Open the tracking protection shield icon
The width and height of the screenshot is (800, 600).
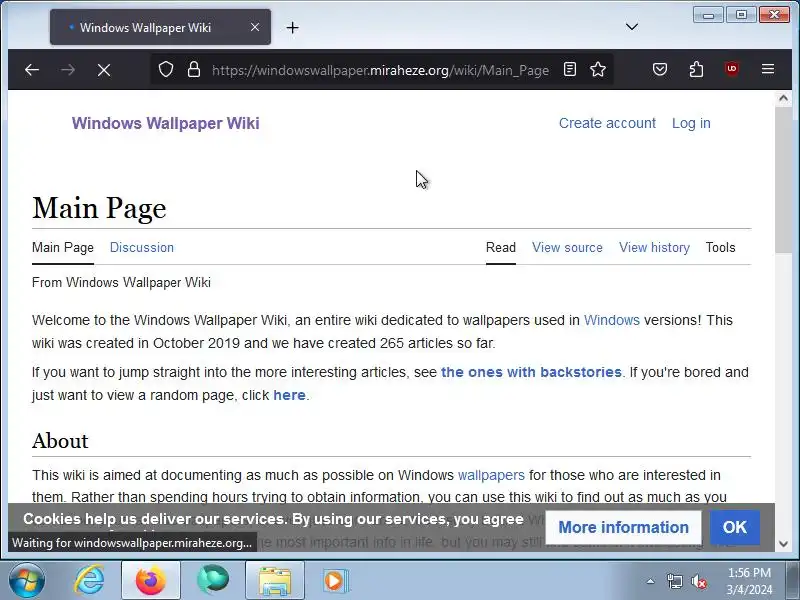click(166, 69)
